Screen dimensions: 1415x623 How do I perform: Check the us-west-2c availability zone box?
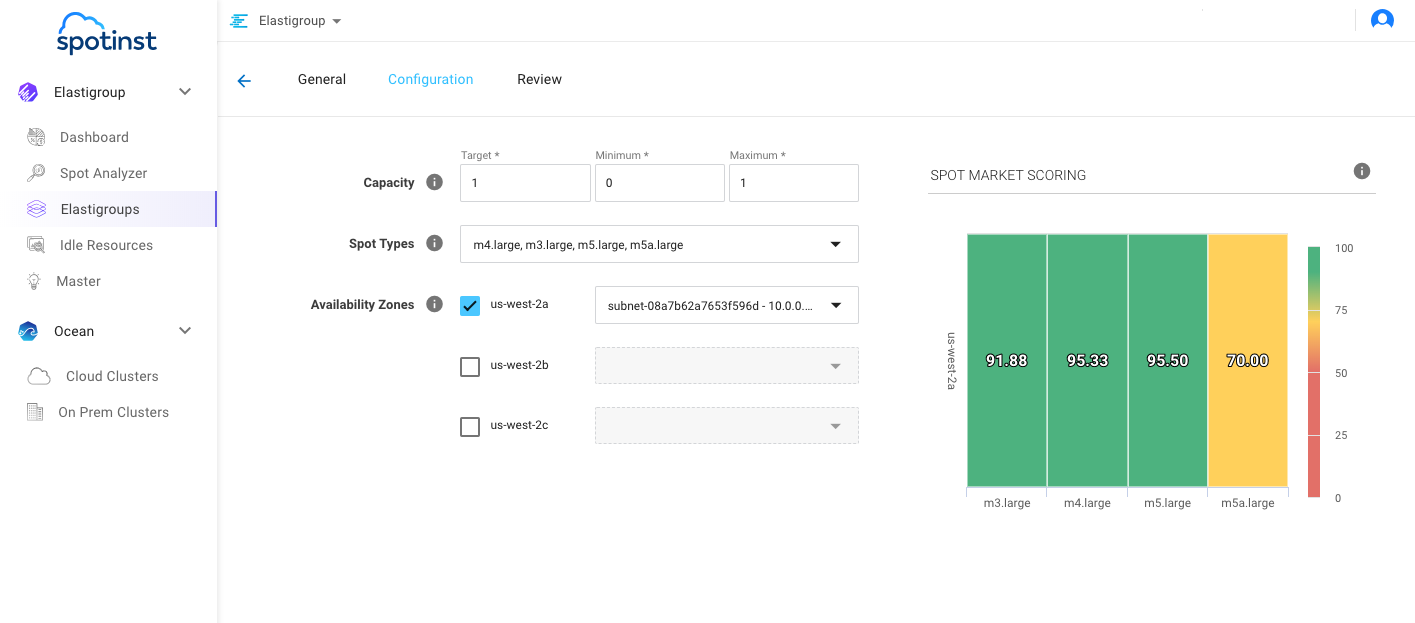pos(470,427)
